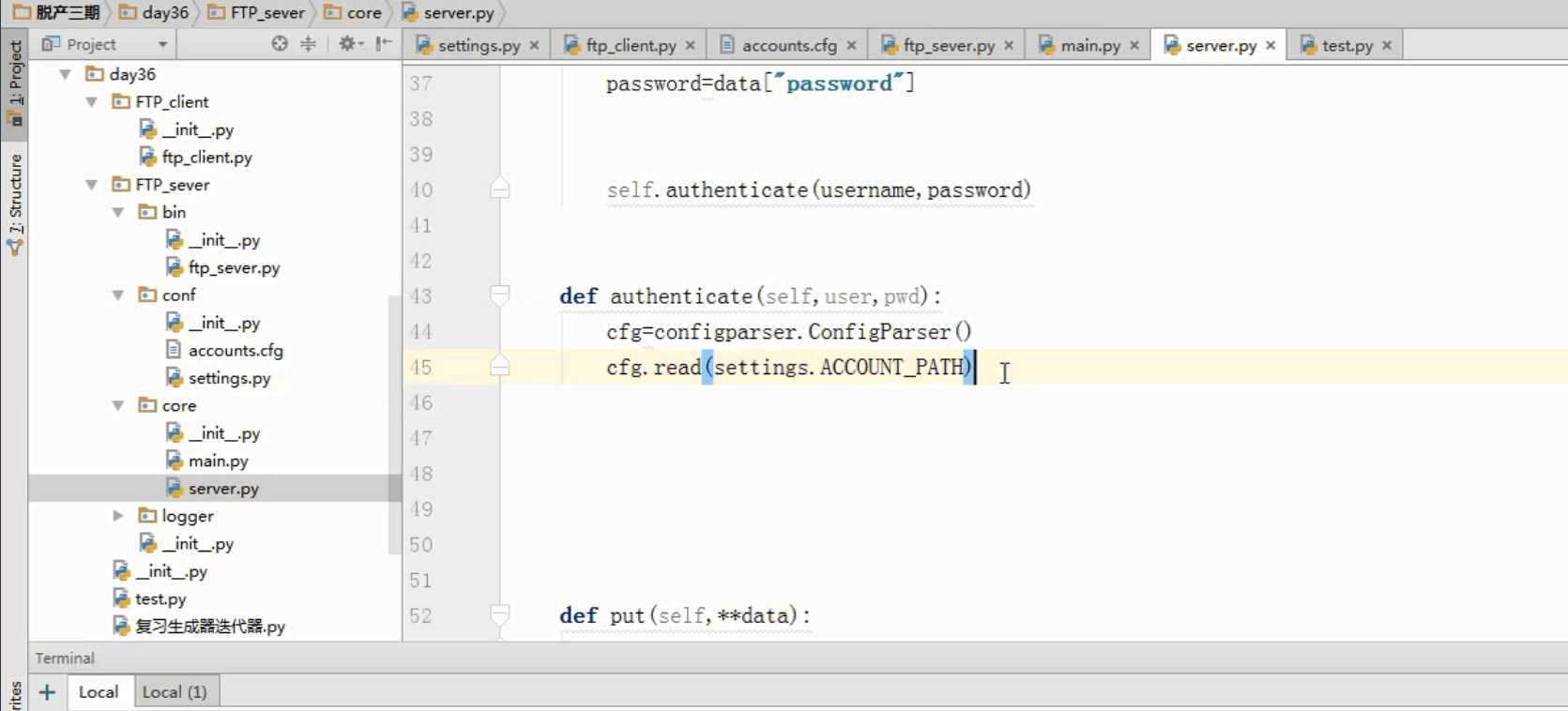Select __init__.py just below logger folder
The height and width of the screenshot is (711, 1568).
(197, 543)
